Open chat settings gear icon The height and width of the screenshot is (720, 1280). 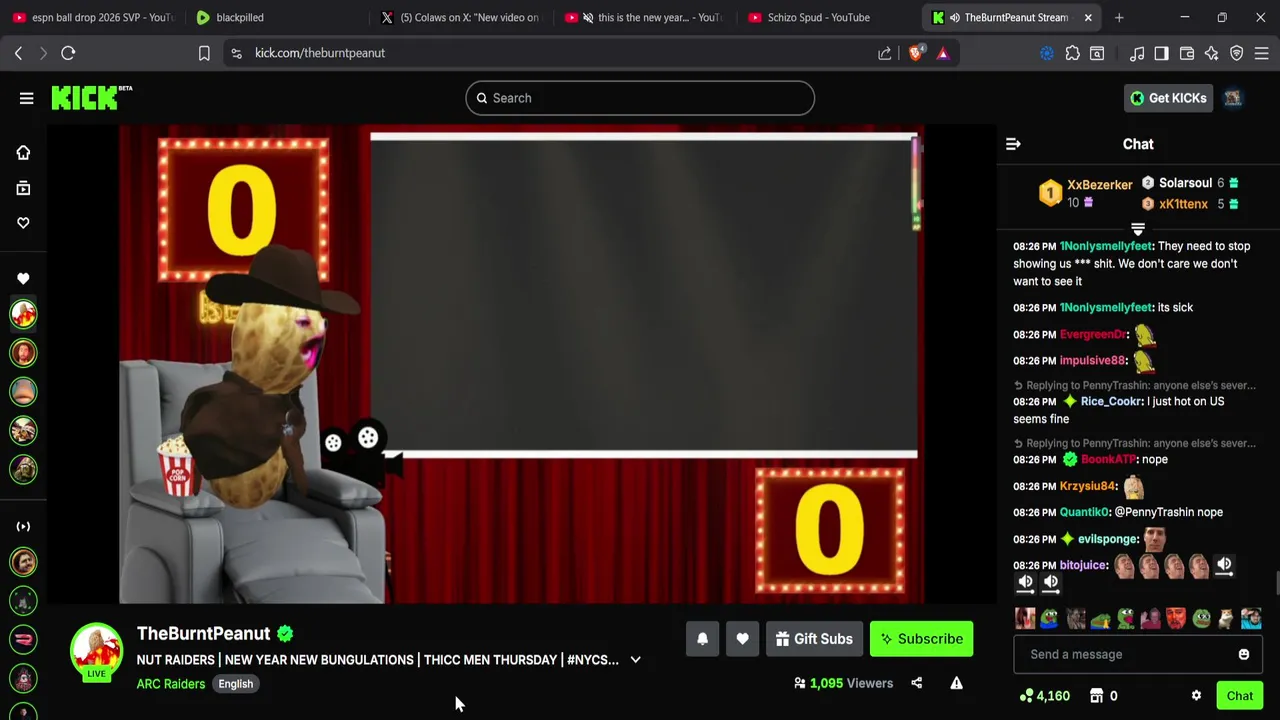[x=1196, y=696]
